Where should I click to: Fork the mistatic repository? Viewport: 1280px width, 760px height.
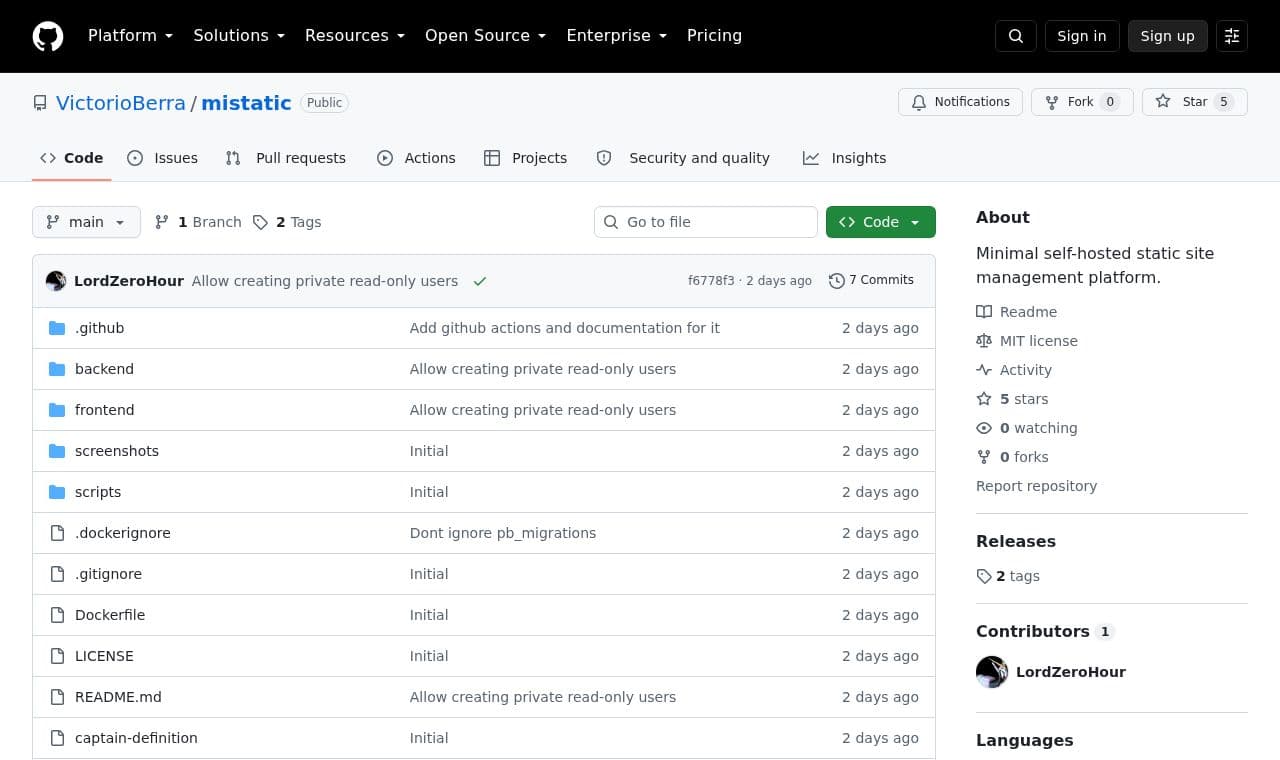click(x=1082, y=102)
